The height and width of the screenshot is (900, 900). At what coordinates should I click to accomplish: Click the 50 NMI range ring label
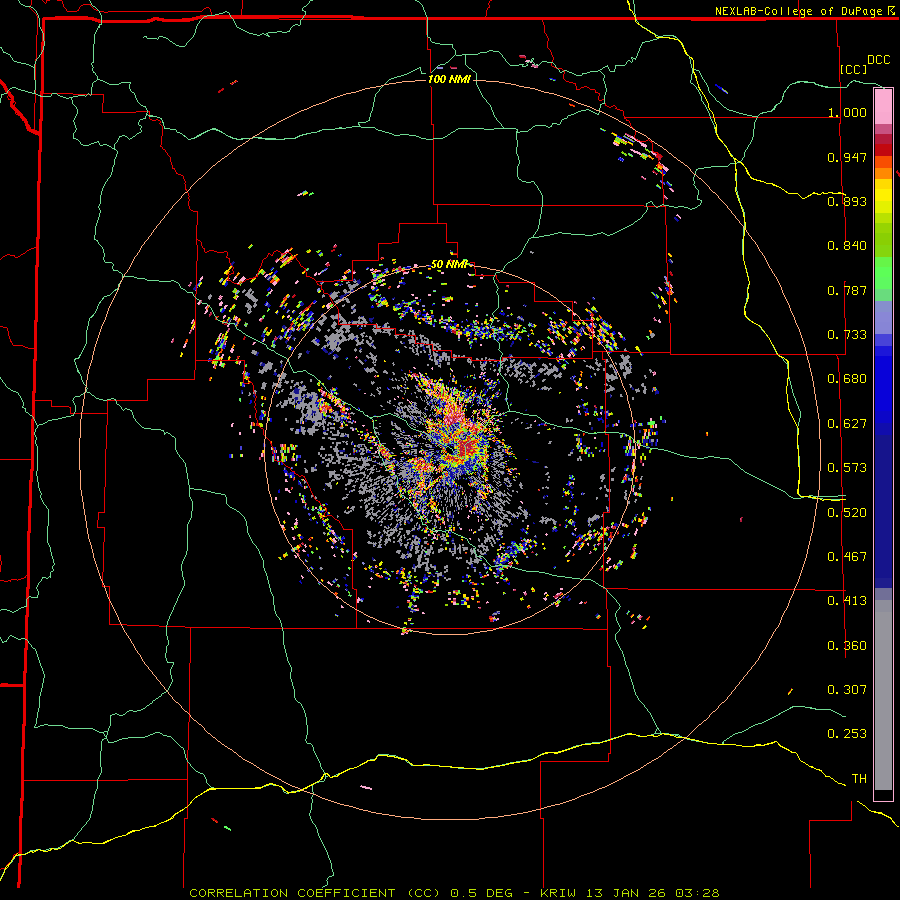449,264
